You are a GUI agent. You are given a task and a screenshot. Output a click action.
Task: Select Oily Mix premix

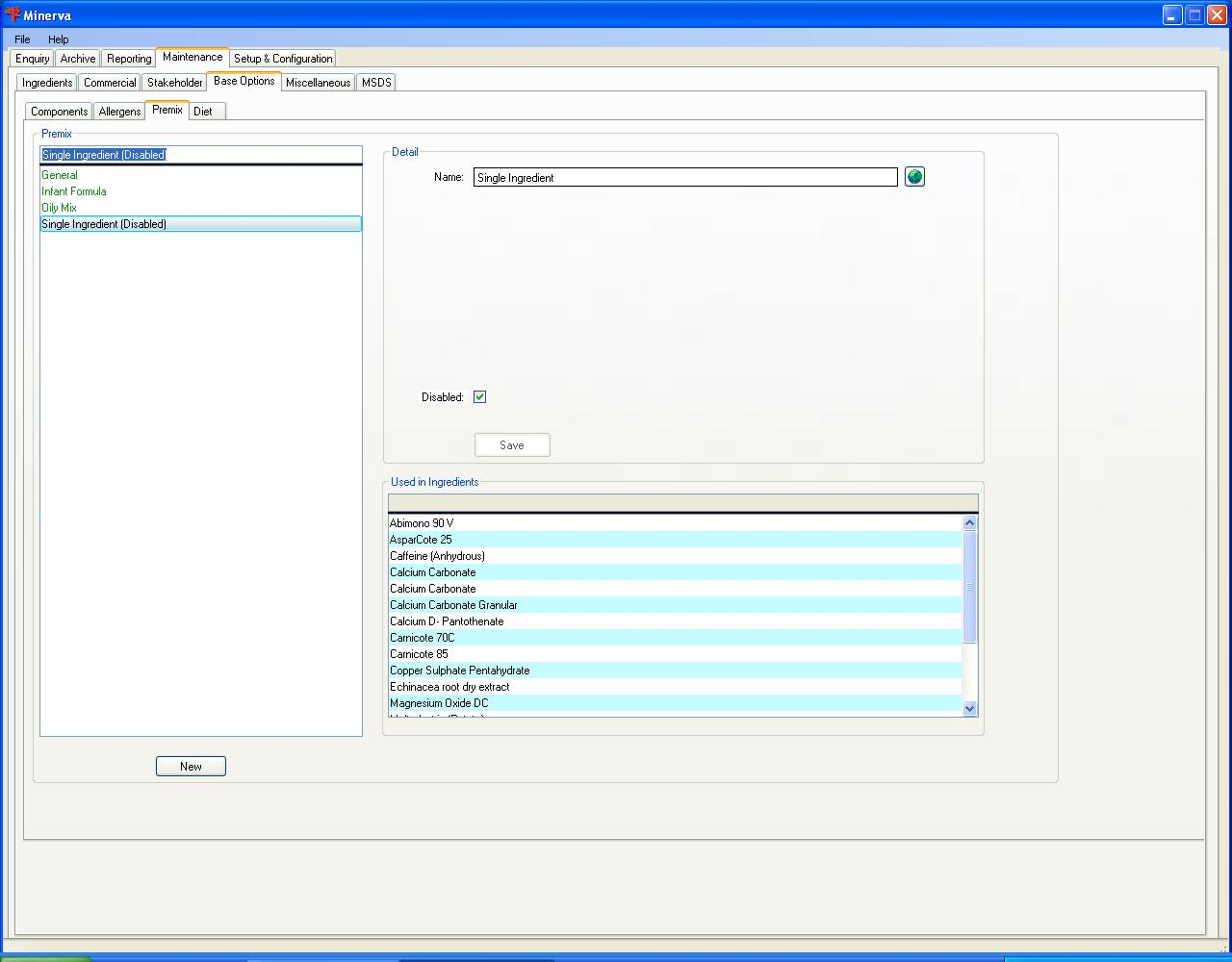tap(201, 208)
